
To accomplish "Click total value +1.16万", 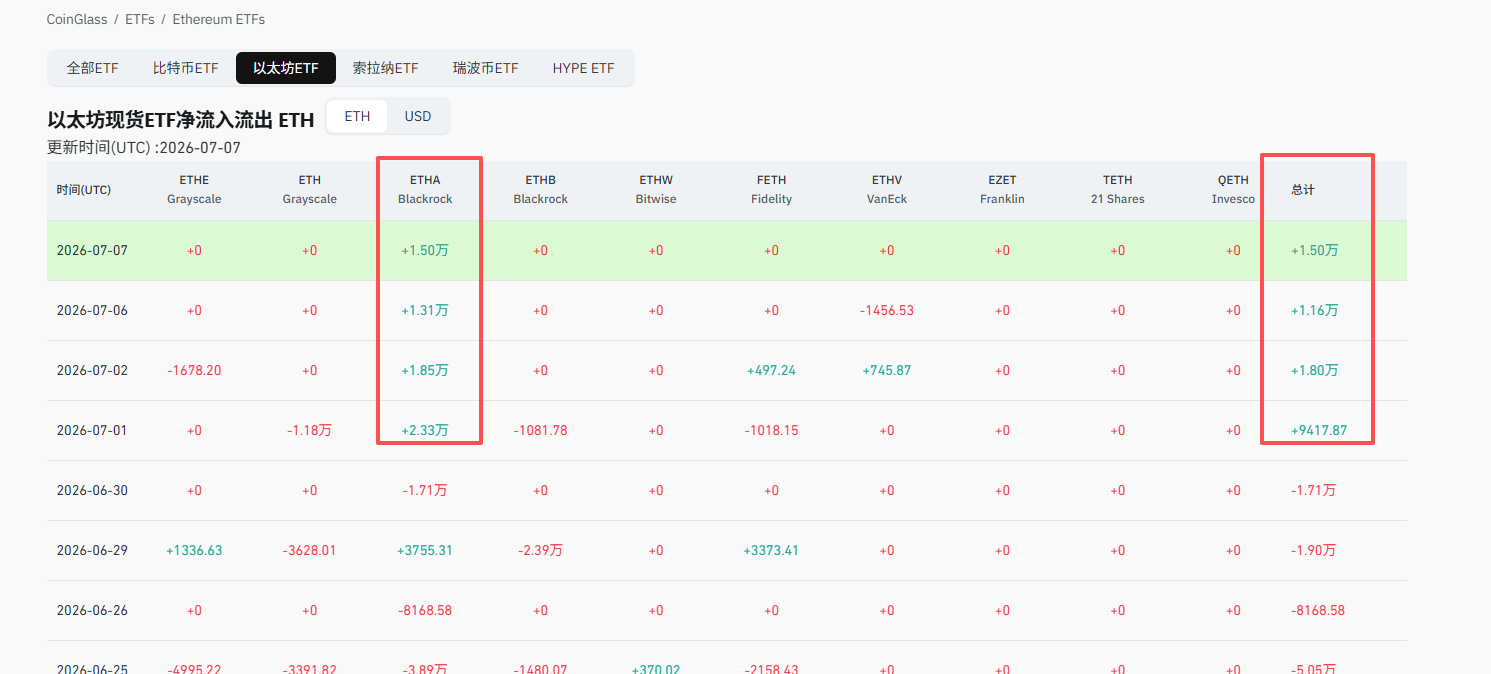I will click(x=1314, y=310).
